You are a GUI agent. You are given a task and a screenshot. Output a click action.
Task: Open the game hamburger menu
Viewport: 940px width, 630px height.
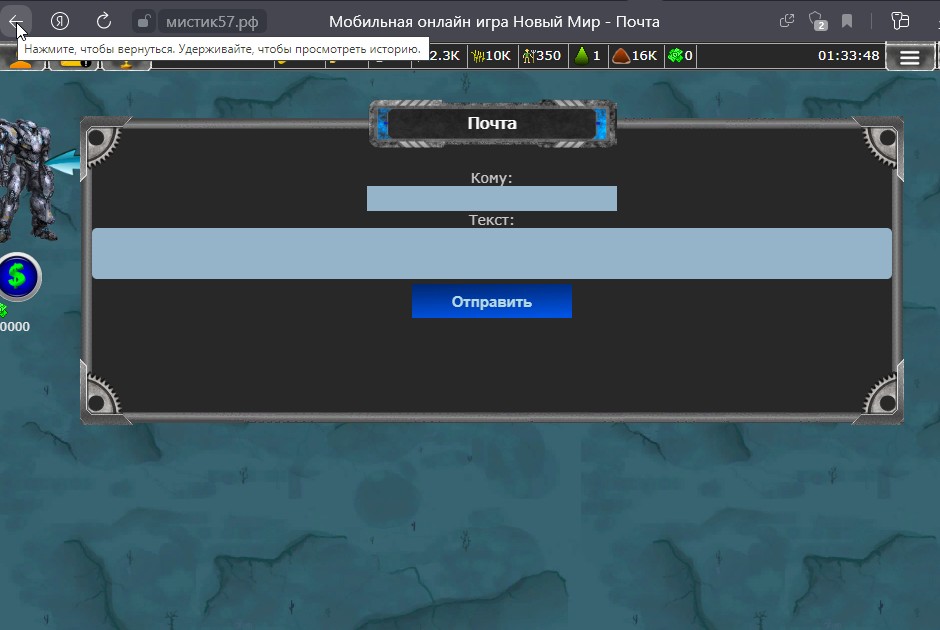tap(909, 57)
